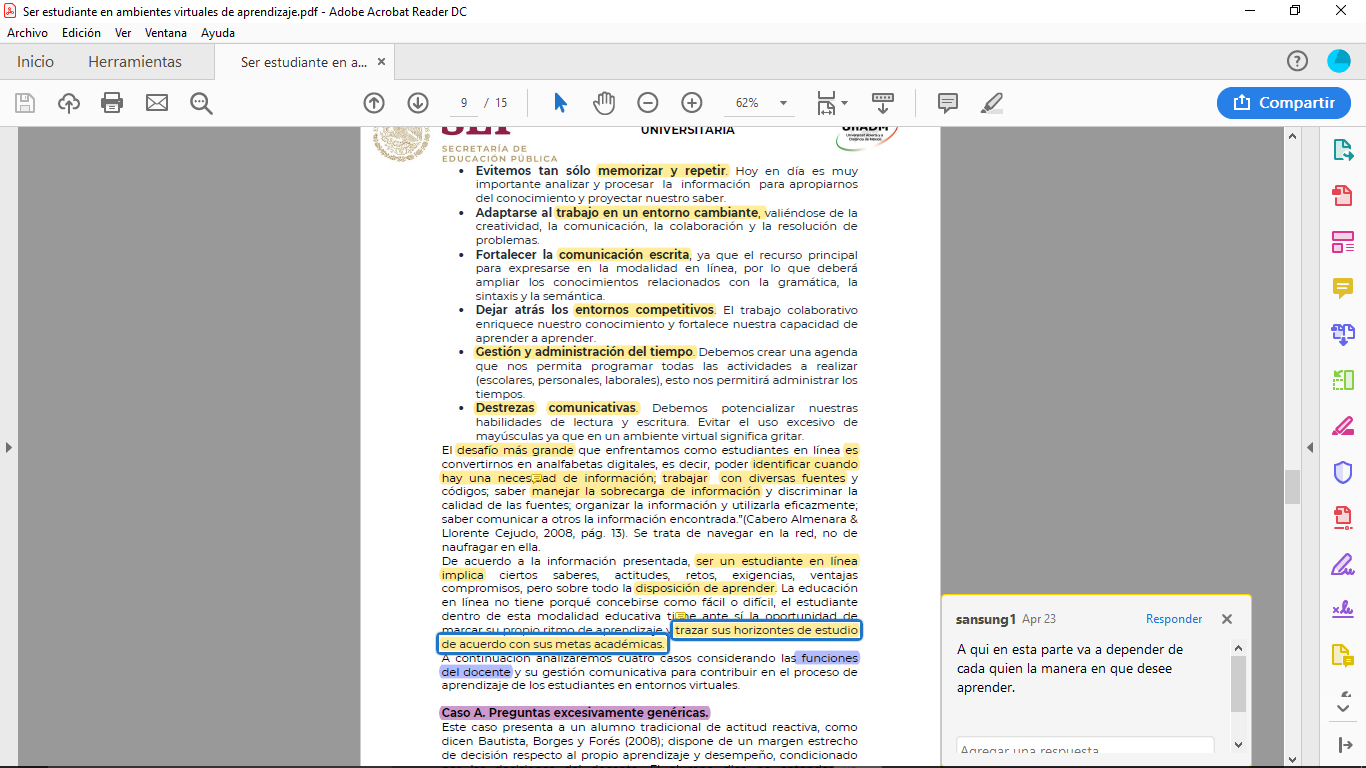This screenshot has width=1366, height=768.
Task: Expand the left navigation pane
Action: click(9, 447)
